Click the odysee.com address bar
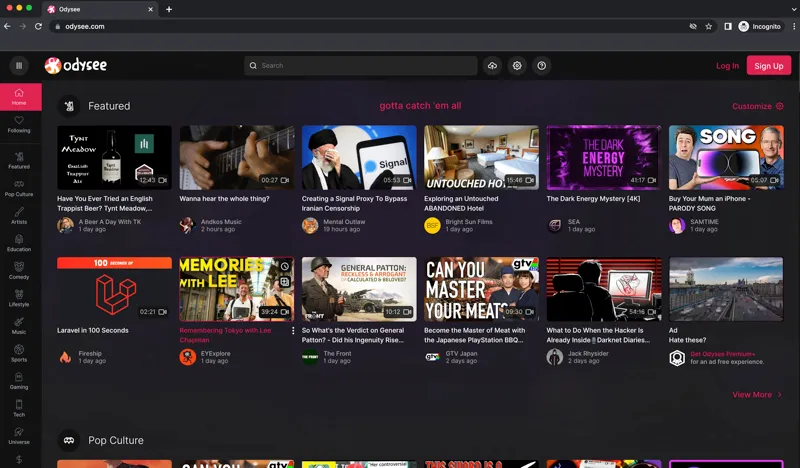Viewport: 800px width, 468px height. 367,26
